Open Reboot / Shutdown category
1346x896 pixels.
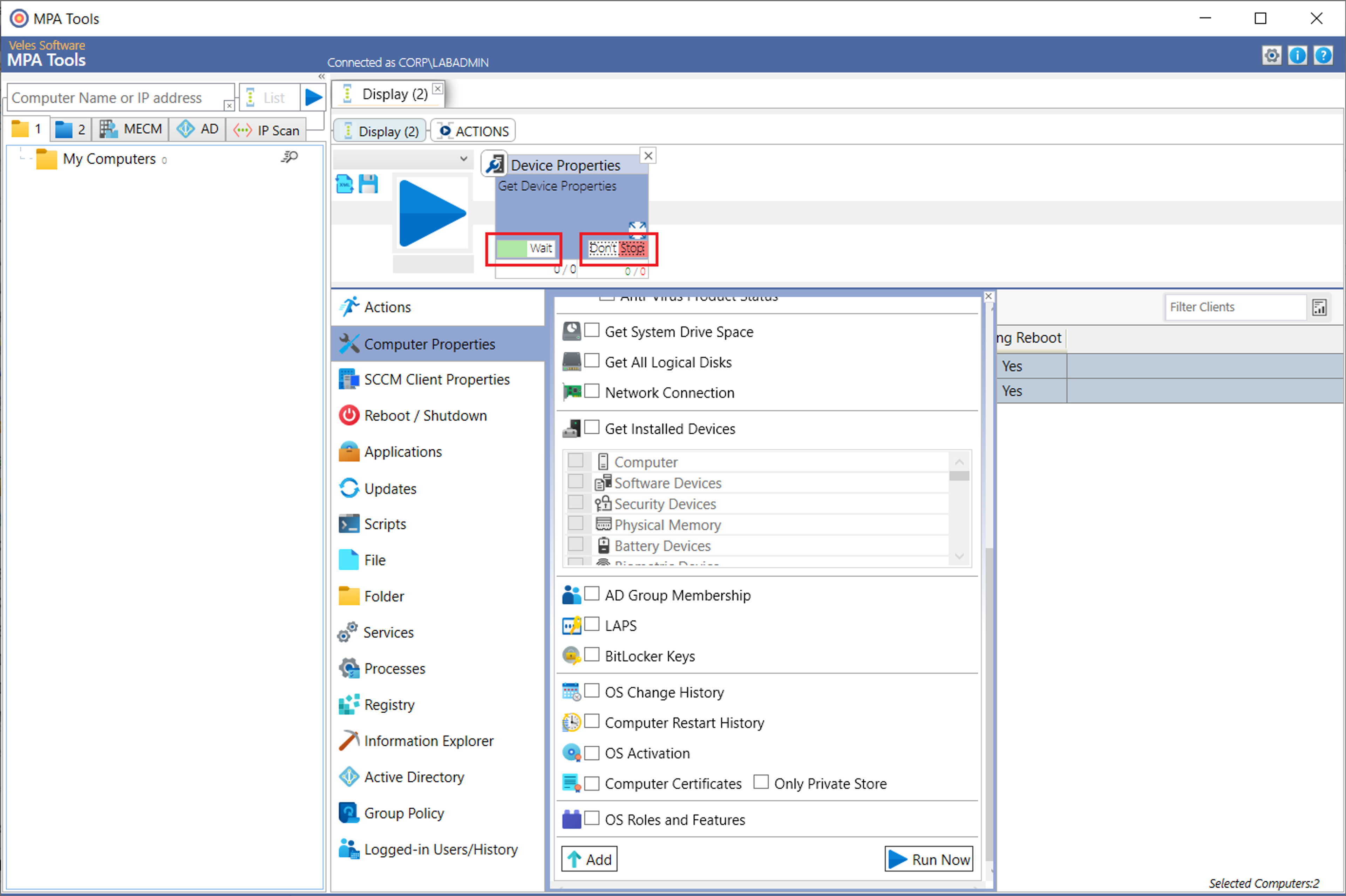pyautogui.click(x=437, y=415)
